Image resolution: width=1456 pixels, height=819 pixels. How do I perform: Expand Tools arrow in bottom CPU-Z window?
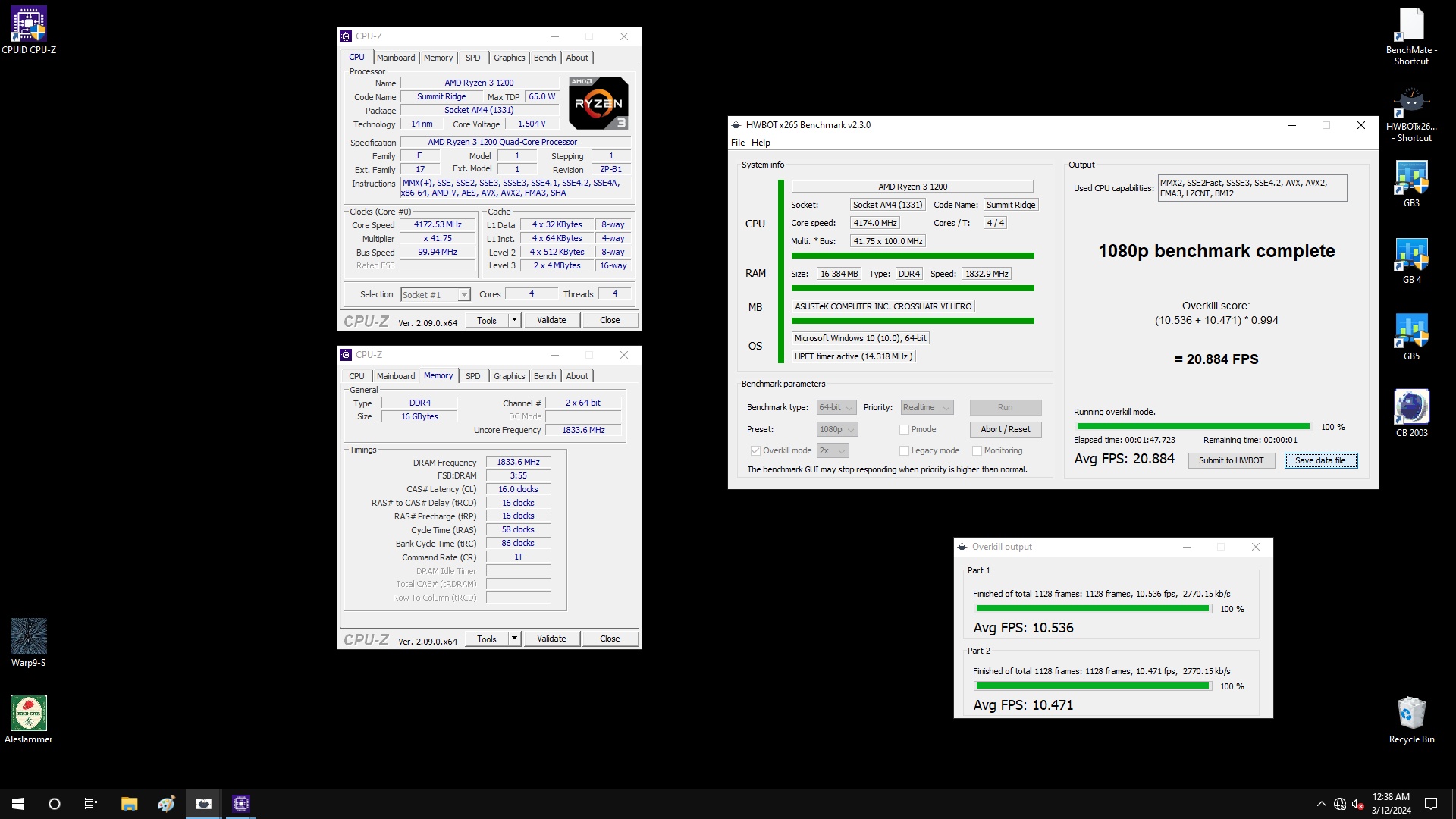click(514, 639)
